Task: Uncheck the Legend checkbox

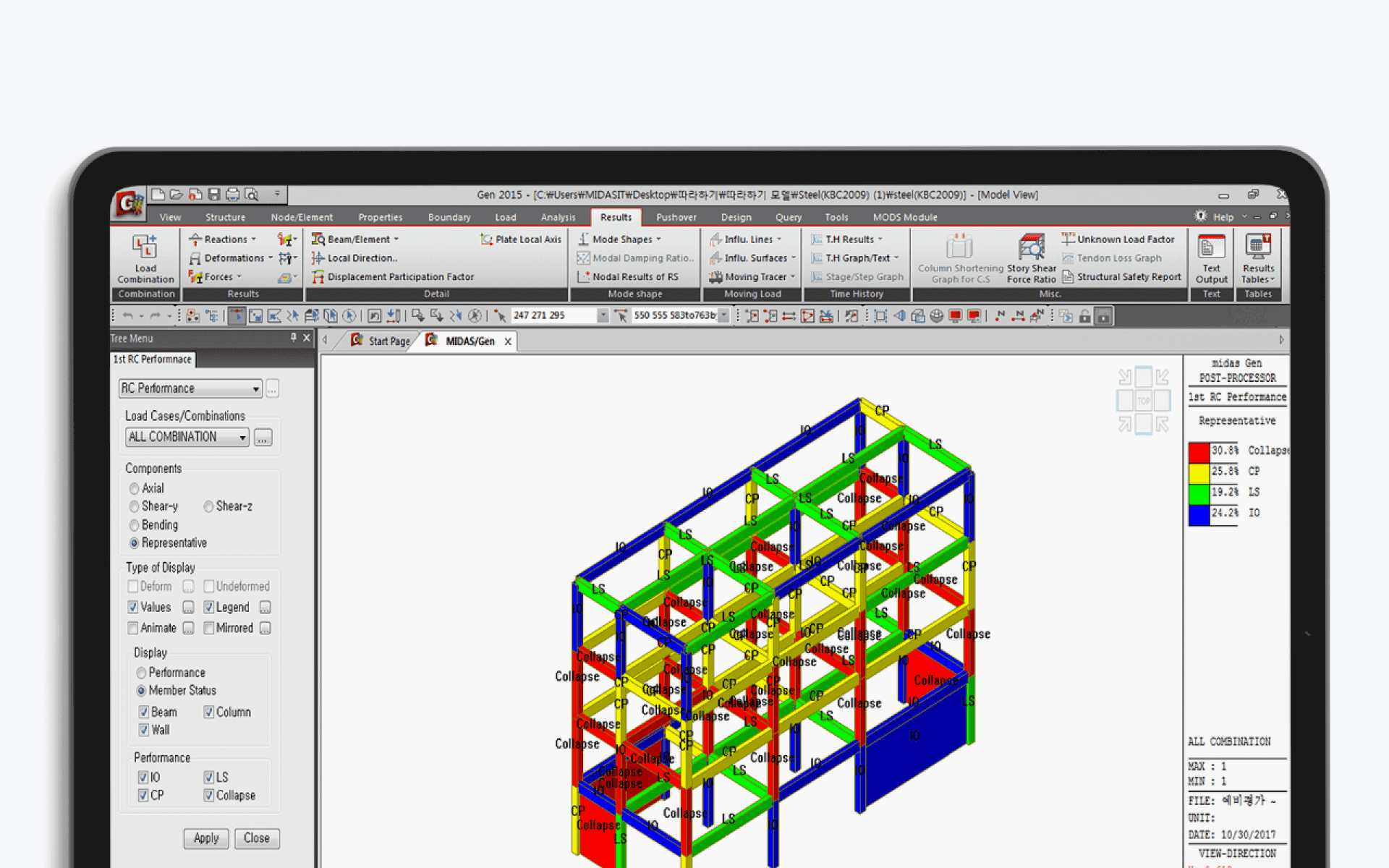Action: point(209,608)
